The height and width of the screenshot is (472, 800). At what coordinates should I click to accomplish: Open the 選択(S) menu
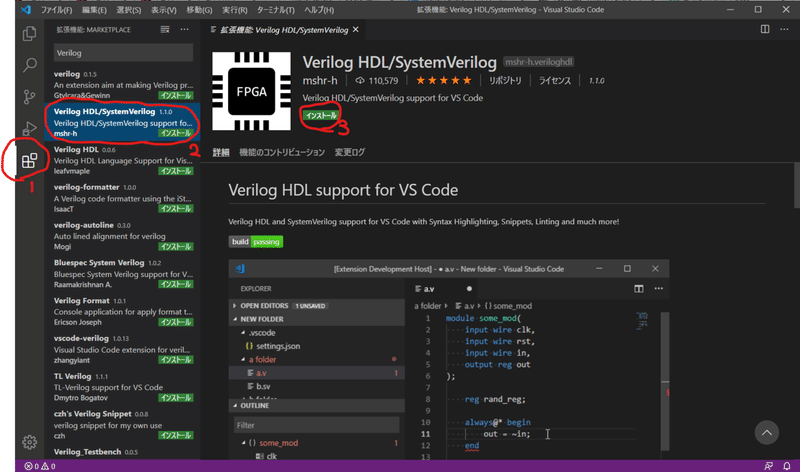click(129, 10)
